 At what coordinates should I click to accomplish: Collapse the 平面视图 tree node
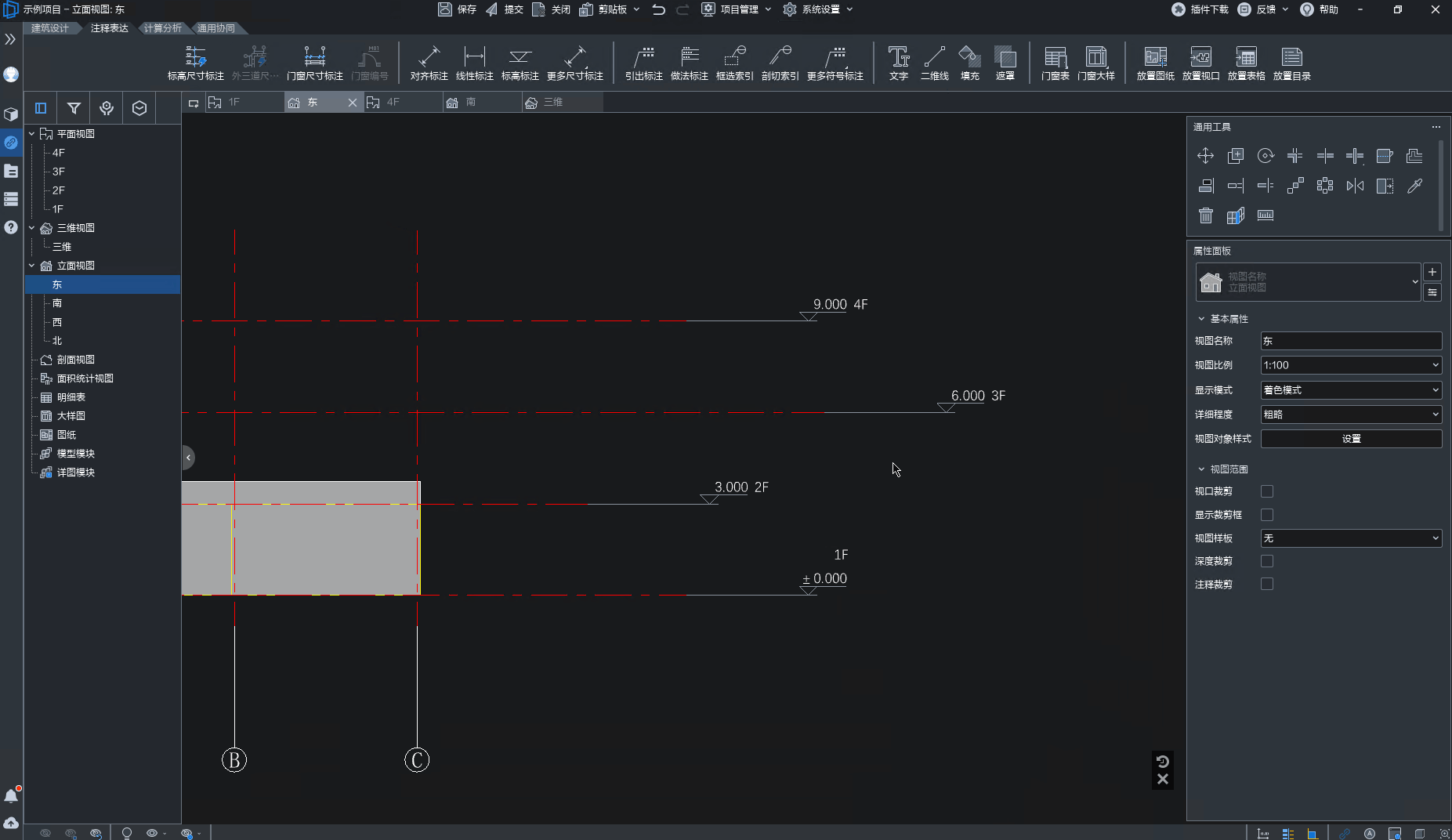(32, 134)
